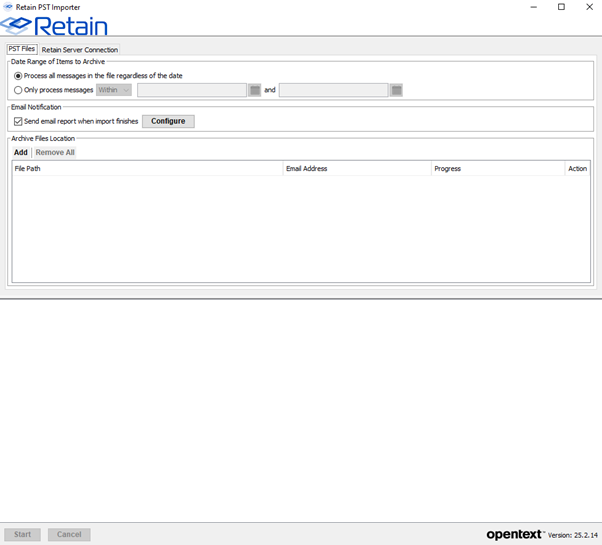
Task: Click the 'Version: 25.2.14' label
Action: click(x=572, y=535)
